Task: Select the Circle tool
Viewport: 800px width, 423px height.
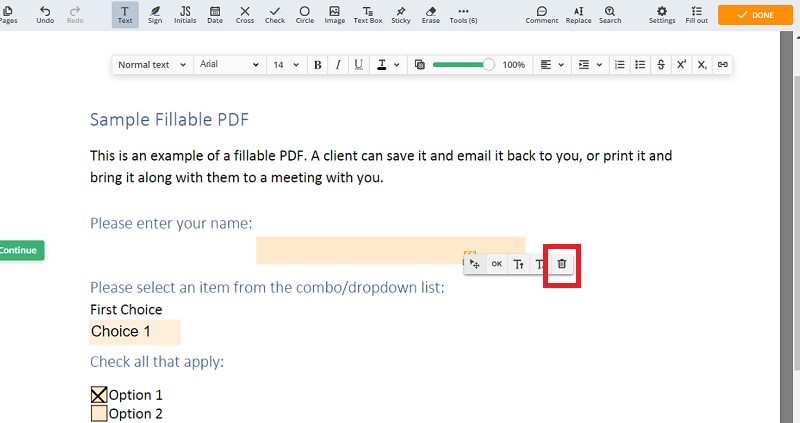Action: [x=305, y=15]
